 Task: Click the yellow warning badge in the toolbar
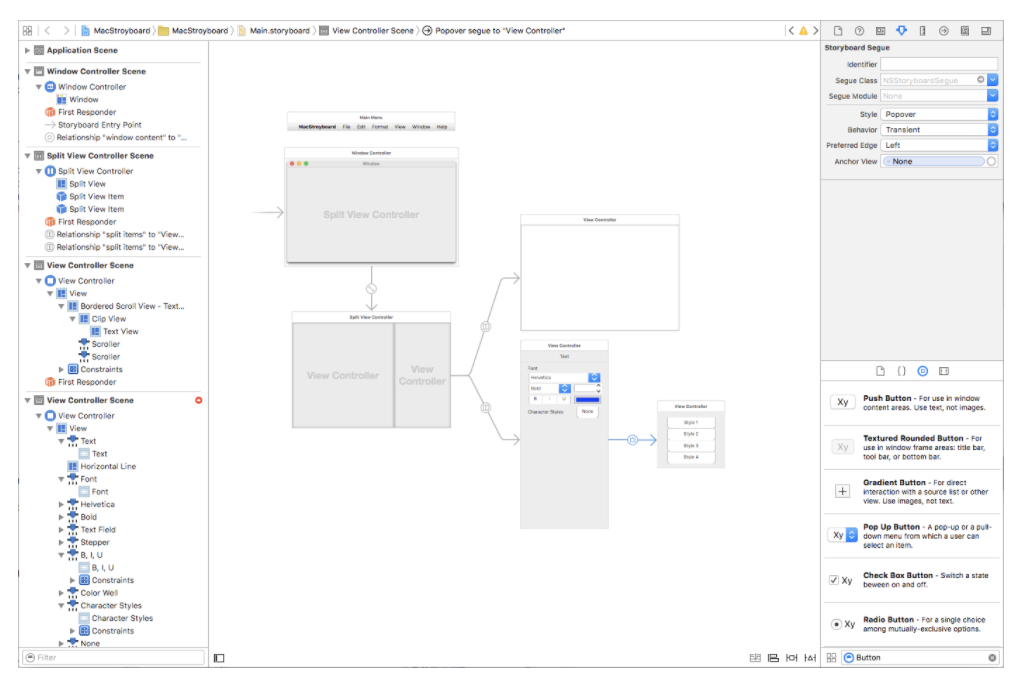click(x=803, y=30)
